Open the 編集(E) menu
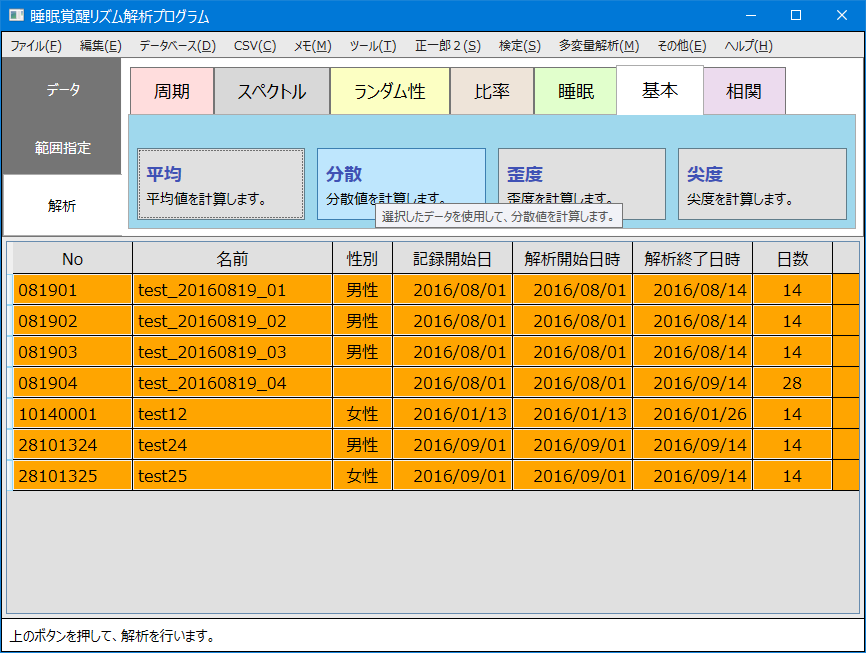 pos(101,46)
